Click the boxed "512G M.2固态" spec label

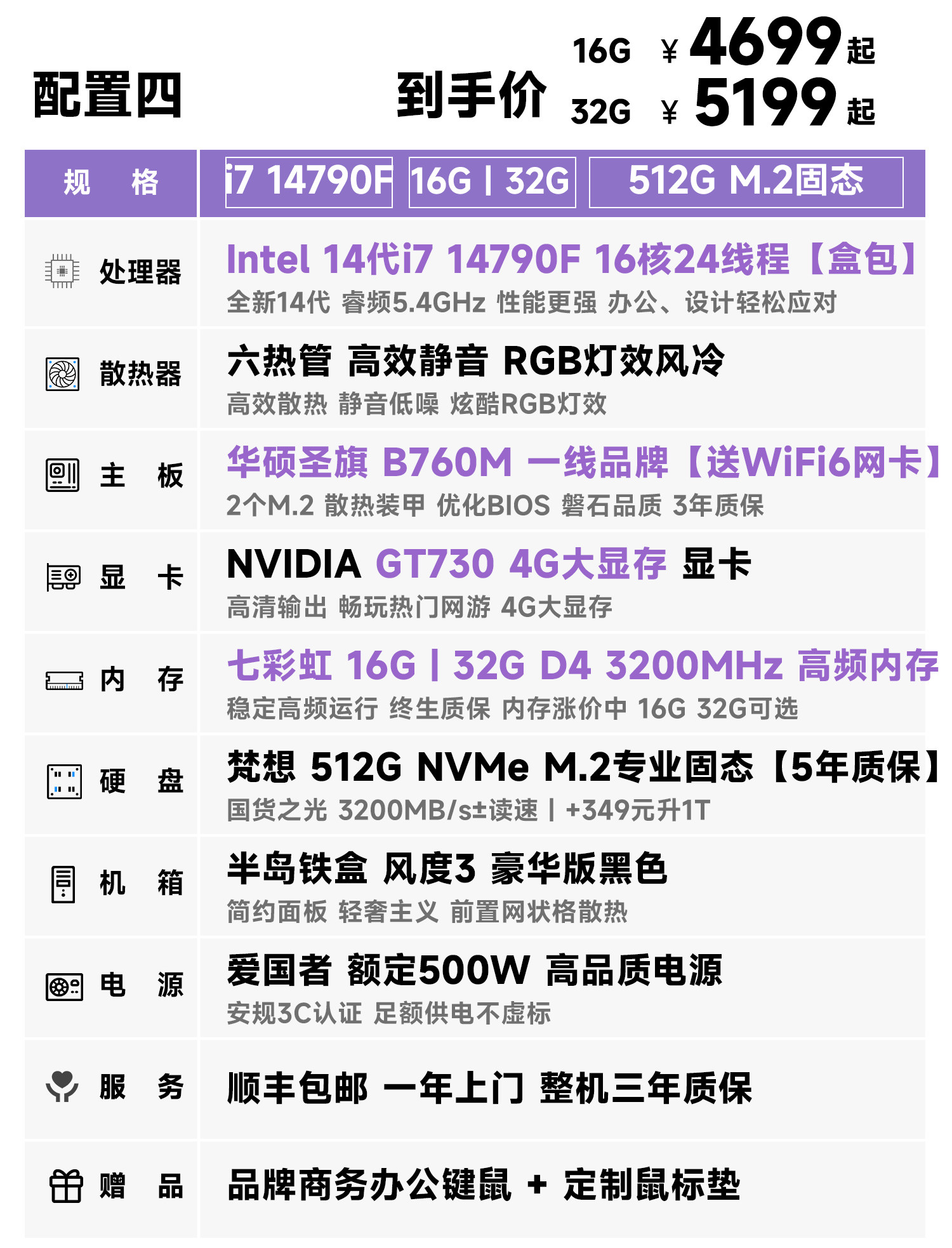click(x=746, y=182)
